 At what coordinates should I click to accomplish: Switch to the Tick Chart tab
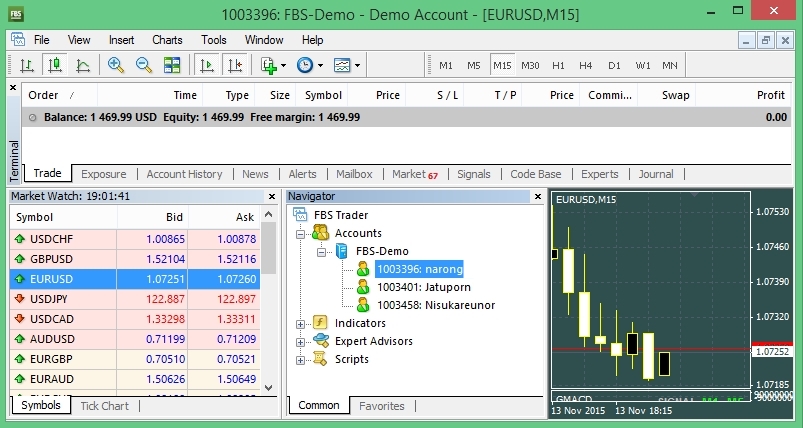click(104, 406)
